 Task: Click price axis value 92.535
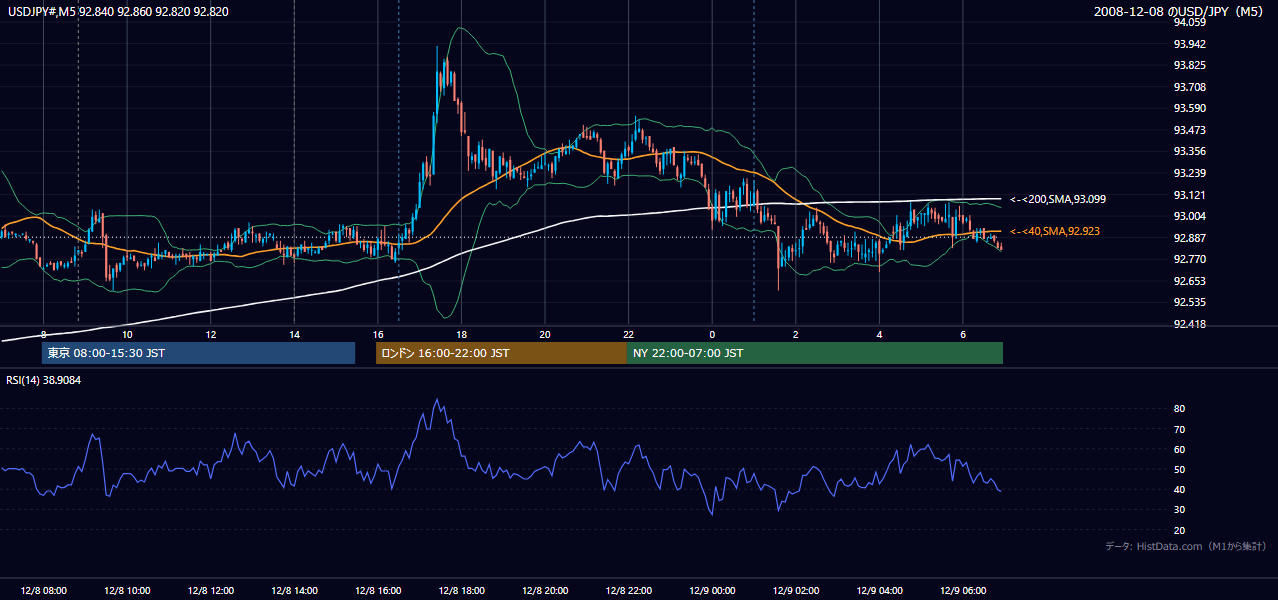[1190, 302]
